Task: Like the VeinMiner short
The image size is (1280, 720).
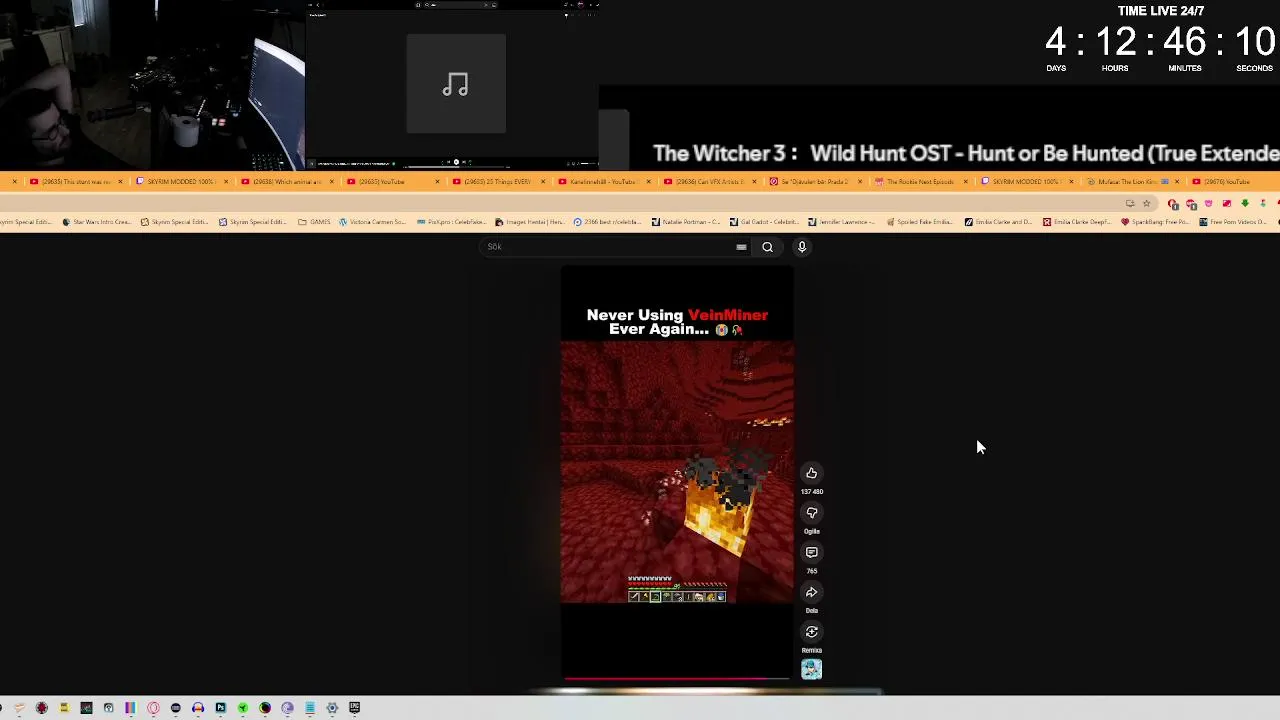Action: click(811, 473)
